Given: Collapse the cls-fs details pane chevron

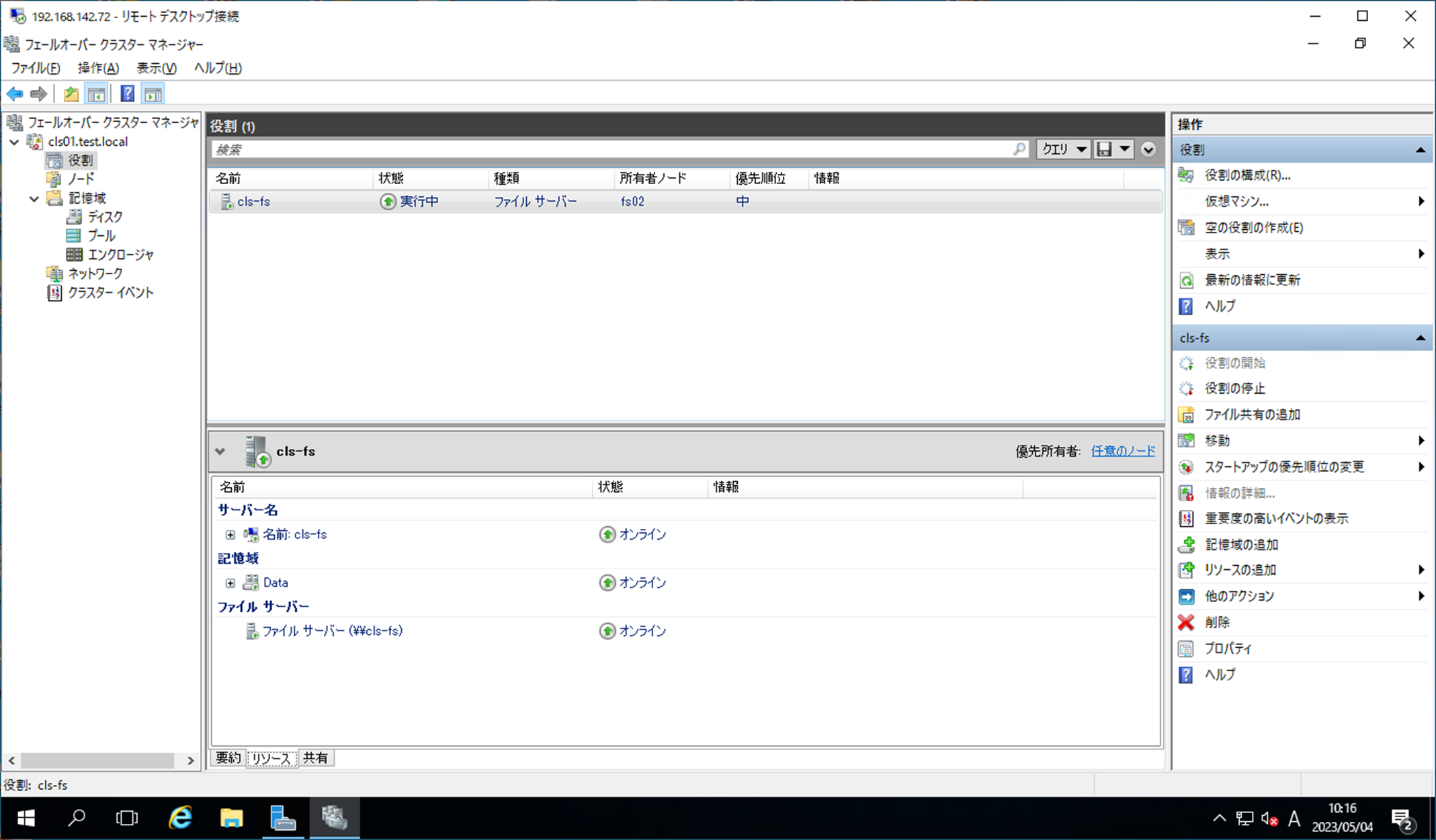Looking at the screenshot, I should pos(220,452).
